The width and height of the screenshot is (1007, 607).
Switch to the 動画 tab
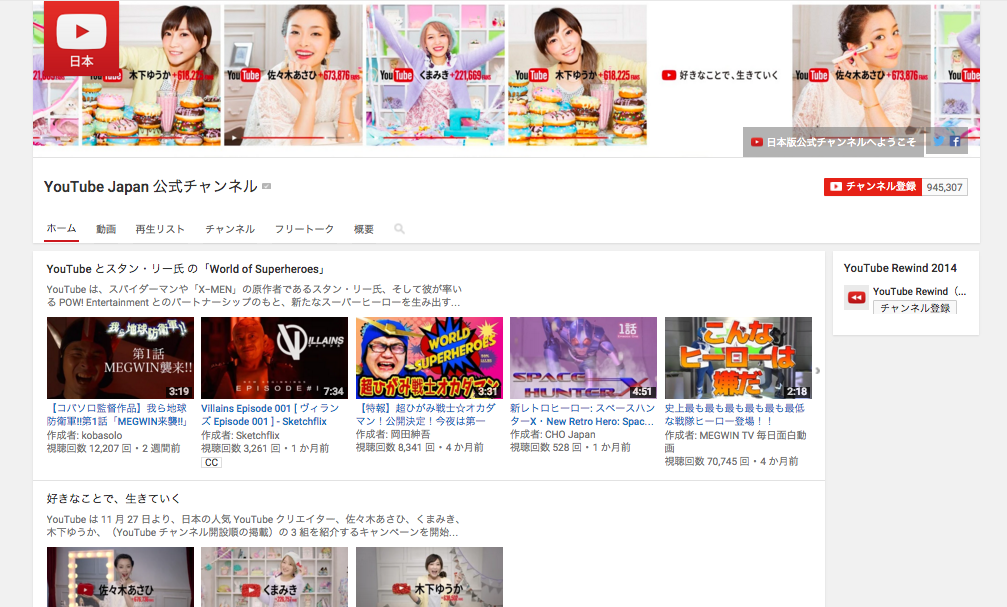tap(106, 229)
